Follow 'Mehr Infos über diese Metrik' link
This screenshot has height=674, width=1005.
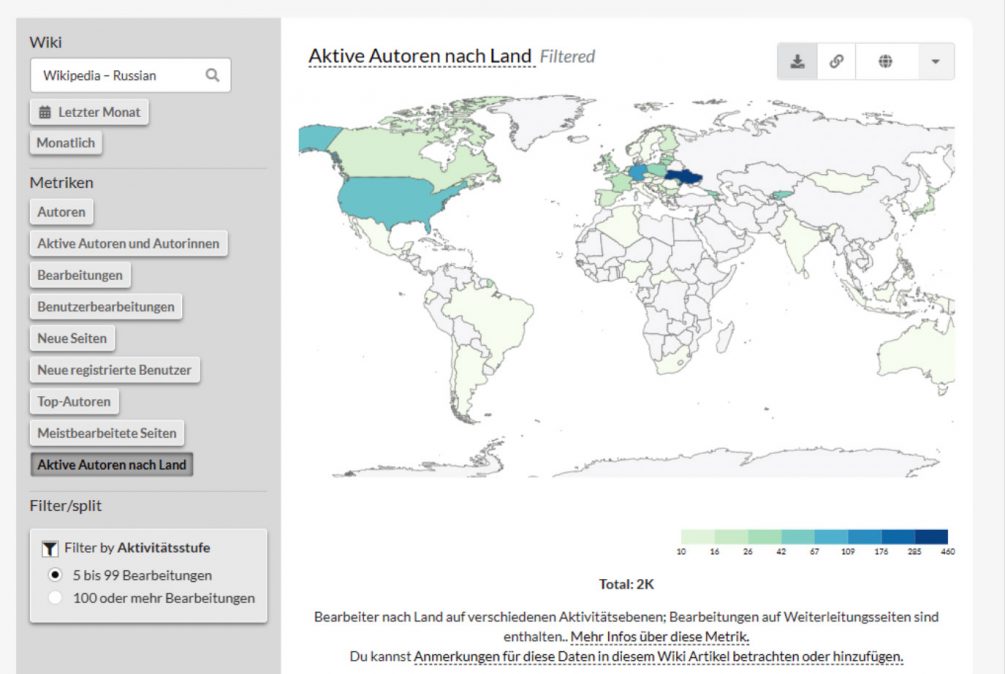[659, 637]
